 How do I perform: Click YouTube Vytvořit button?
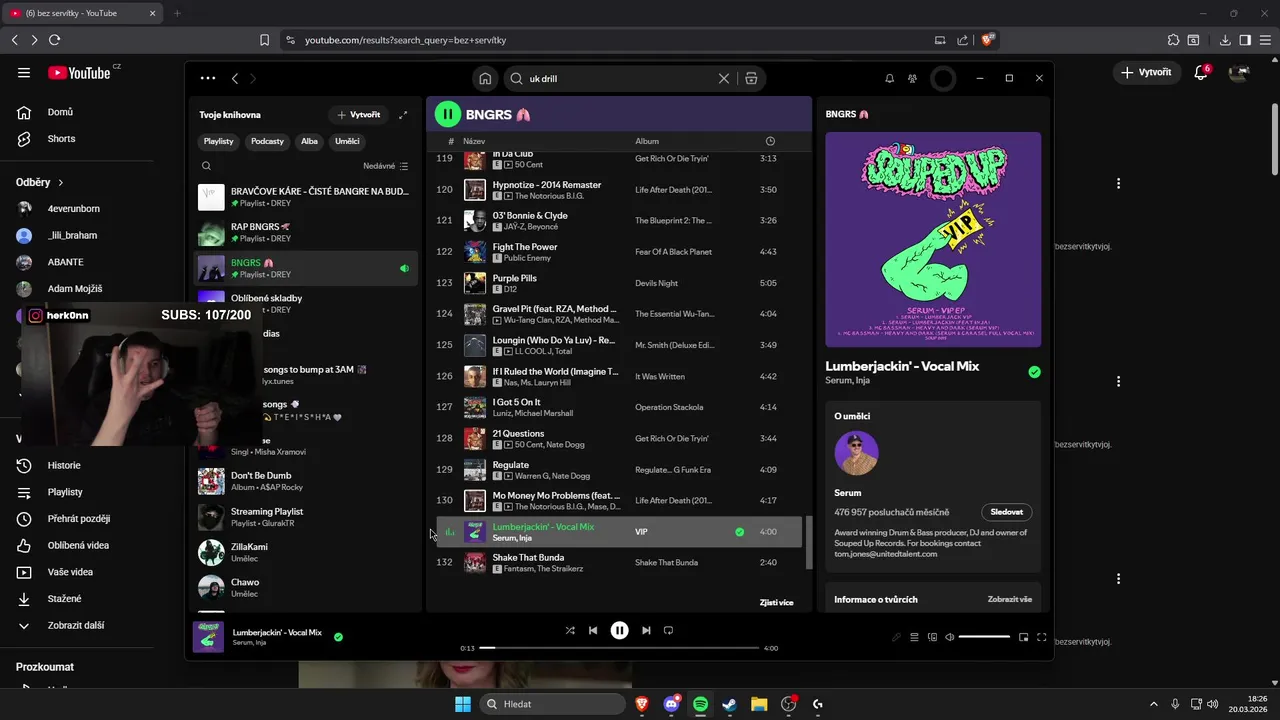pos(1146,72)
